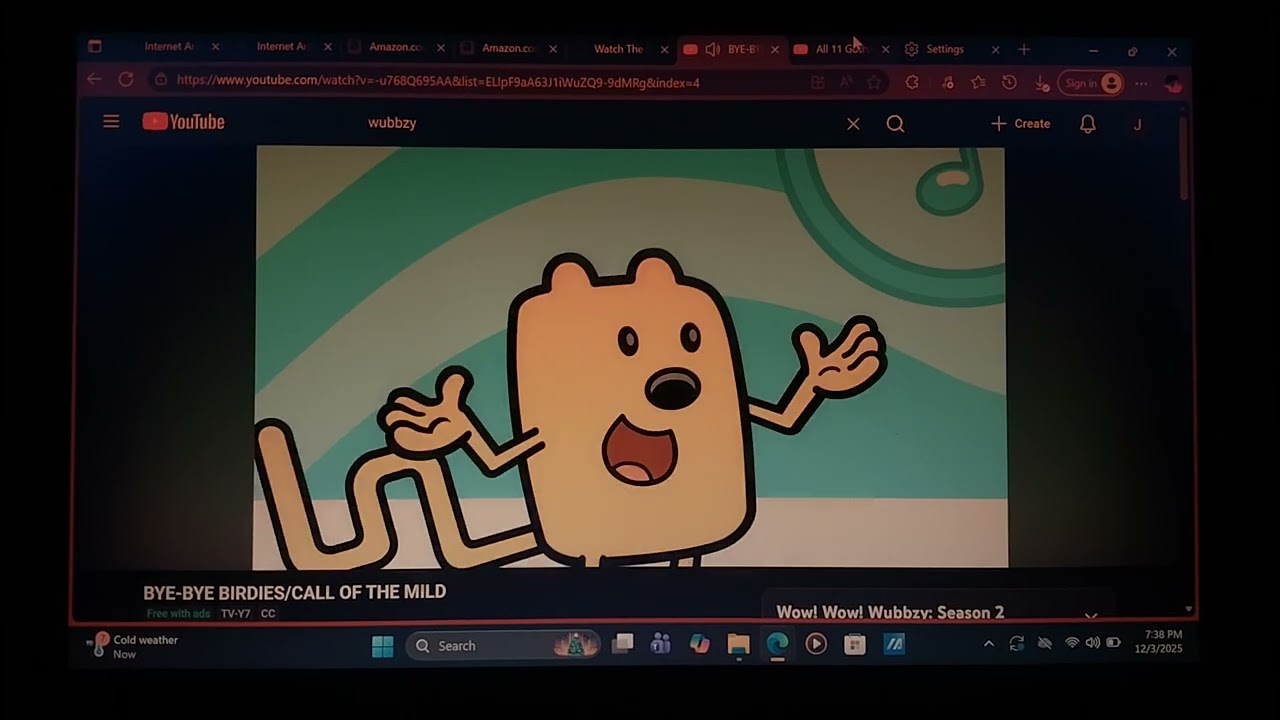1280x720 pixels.
Task: Open the YouTube hamburger guide menu
Action: pos(111,122)
